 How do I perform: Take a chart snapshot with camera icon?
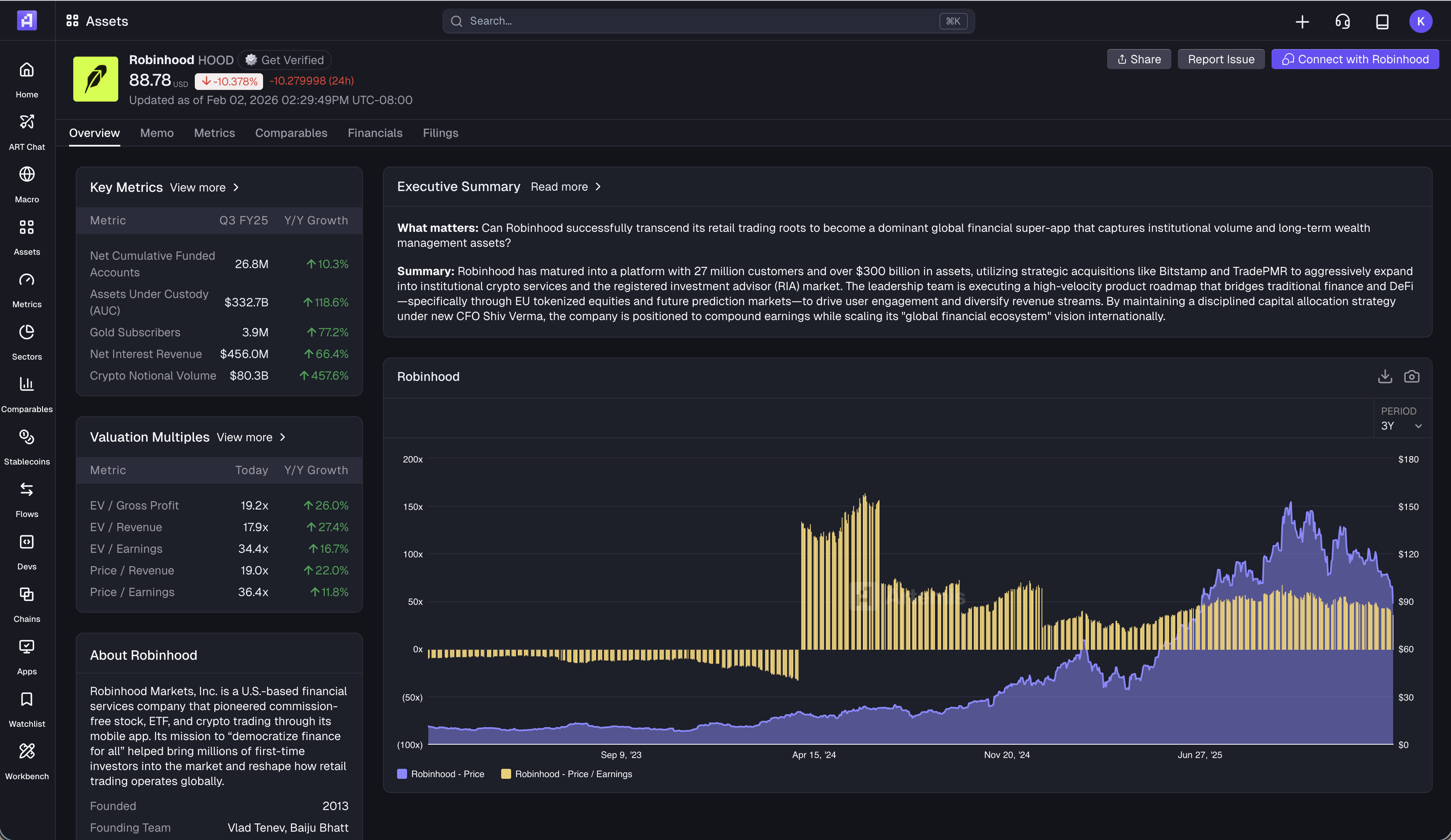click(x=1411, y=377)
